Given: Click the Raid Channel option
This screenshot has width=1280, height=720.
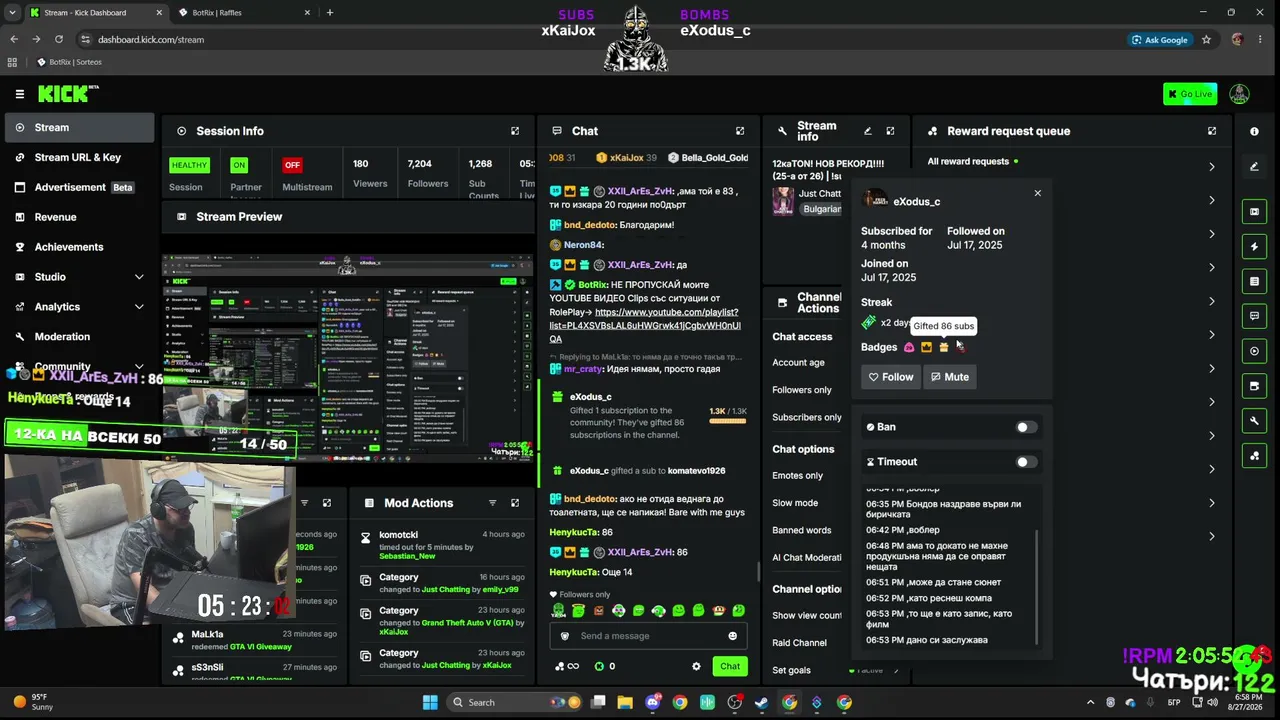Looking at the screenshot, I should pyautogui.click(x=799, y=643).
